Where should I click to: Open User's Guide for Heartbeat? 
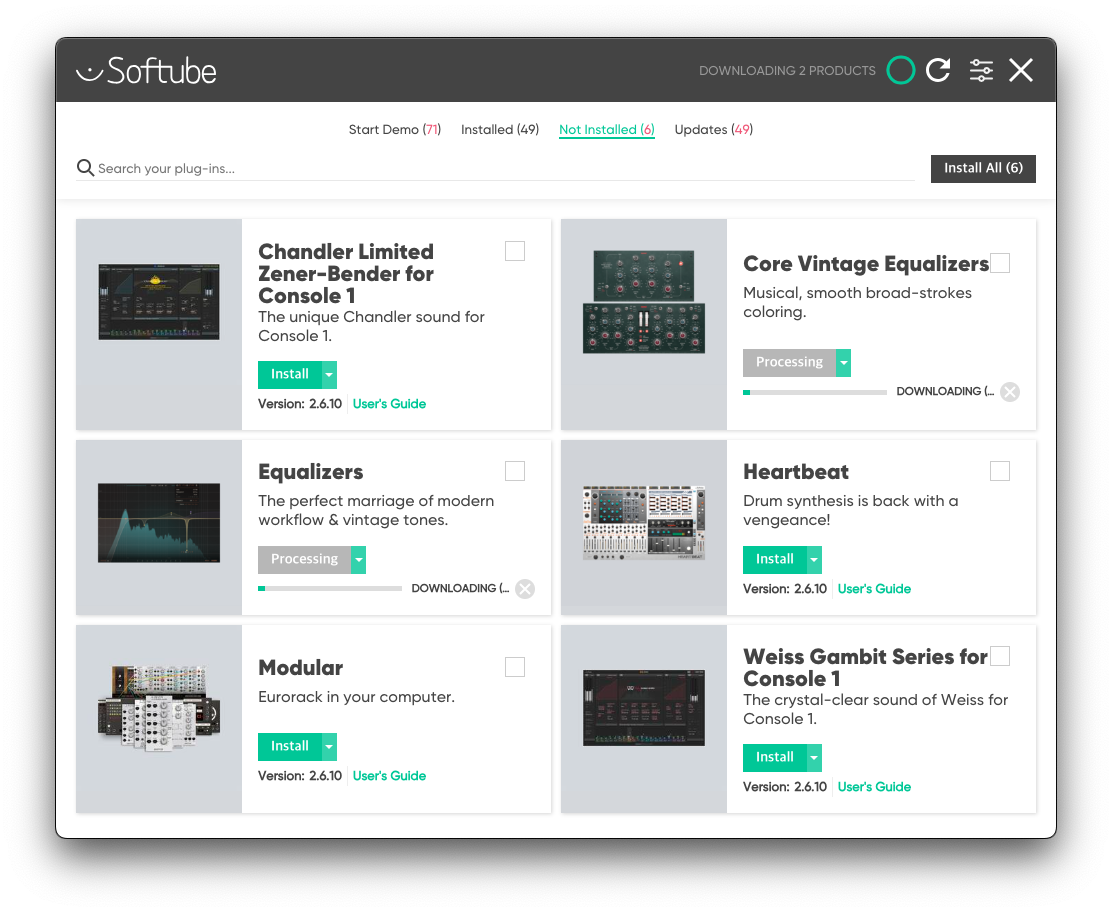coord(874,589)
